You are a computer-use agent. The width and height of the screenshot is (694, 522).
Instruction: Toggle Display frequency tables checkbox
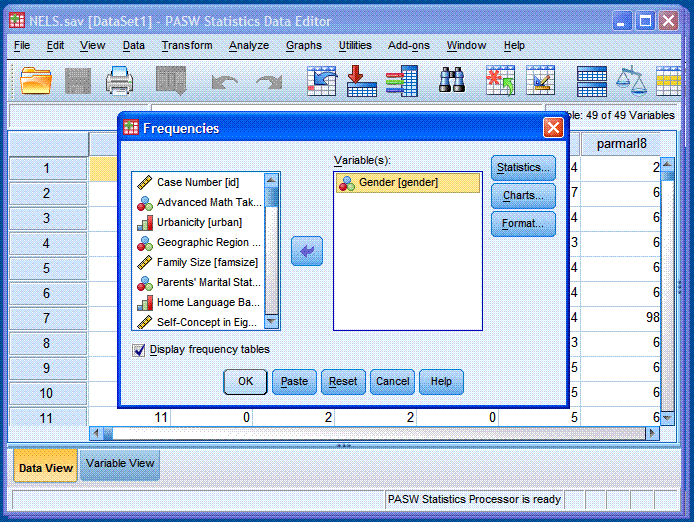point(139,350)
